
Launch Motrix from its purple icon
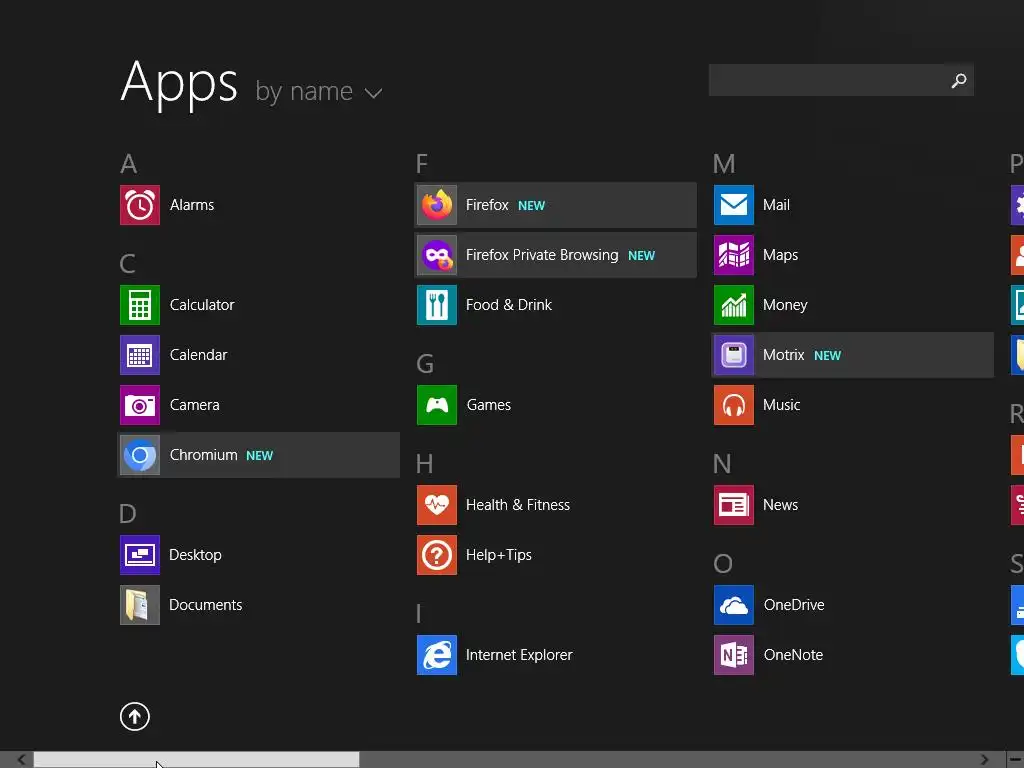coord(734,355)
